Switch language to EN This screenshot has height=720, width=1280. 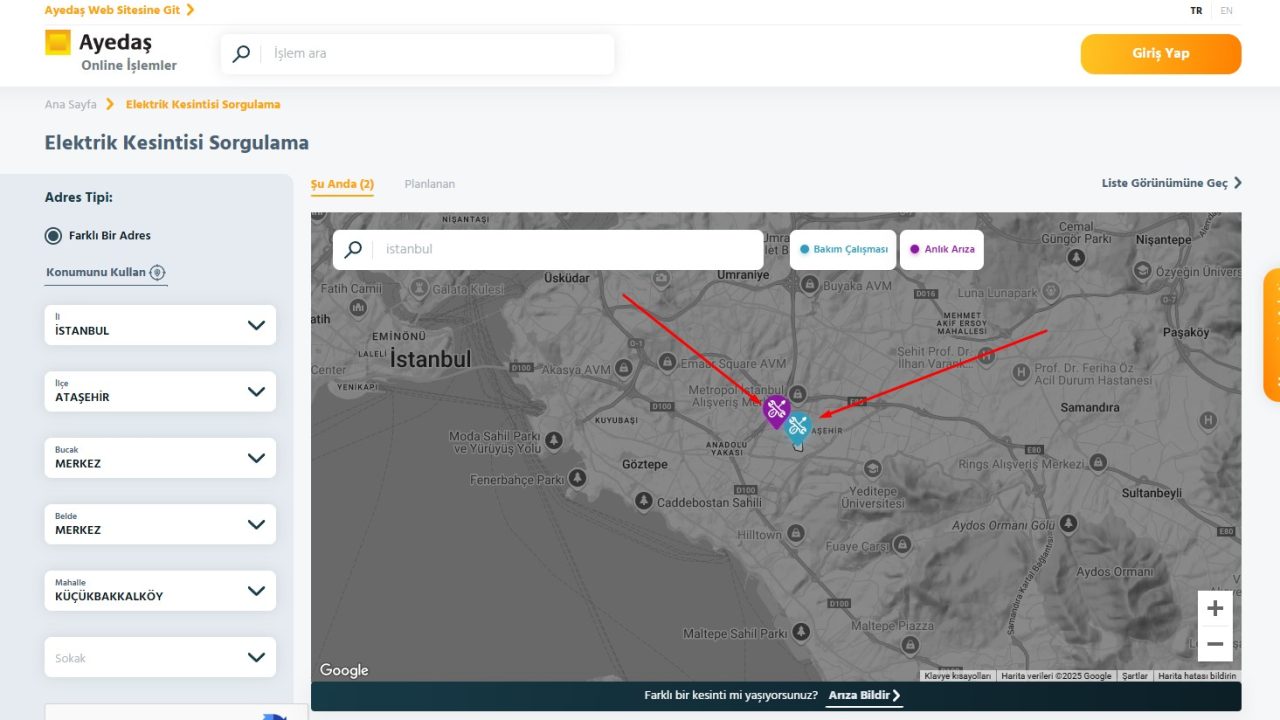(x=1226, y=11)
